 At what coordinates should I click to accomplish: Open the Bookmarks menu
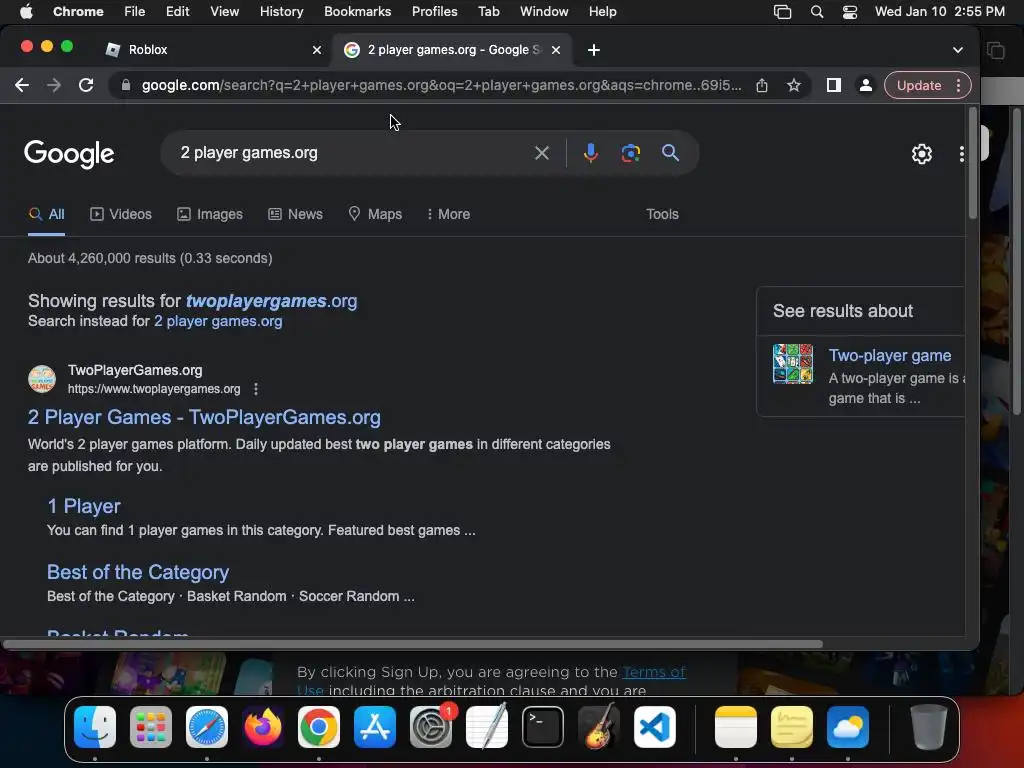357,12
